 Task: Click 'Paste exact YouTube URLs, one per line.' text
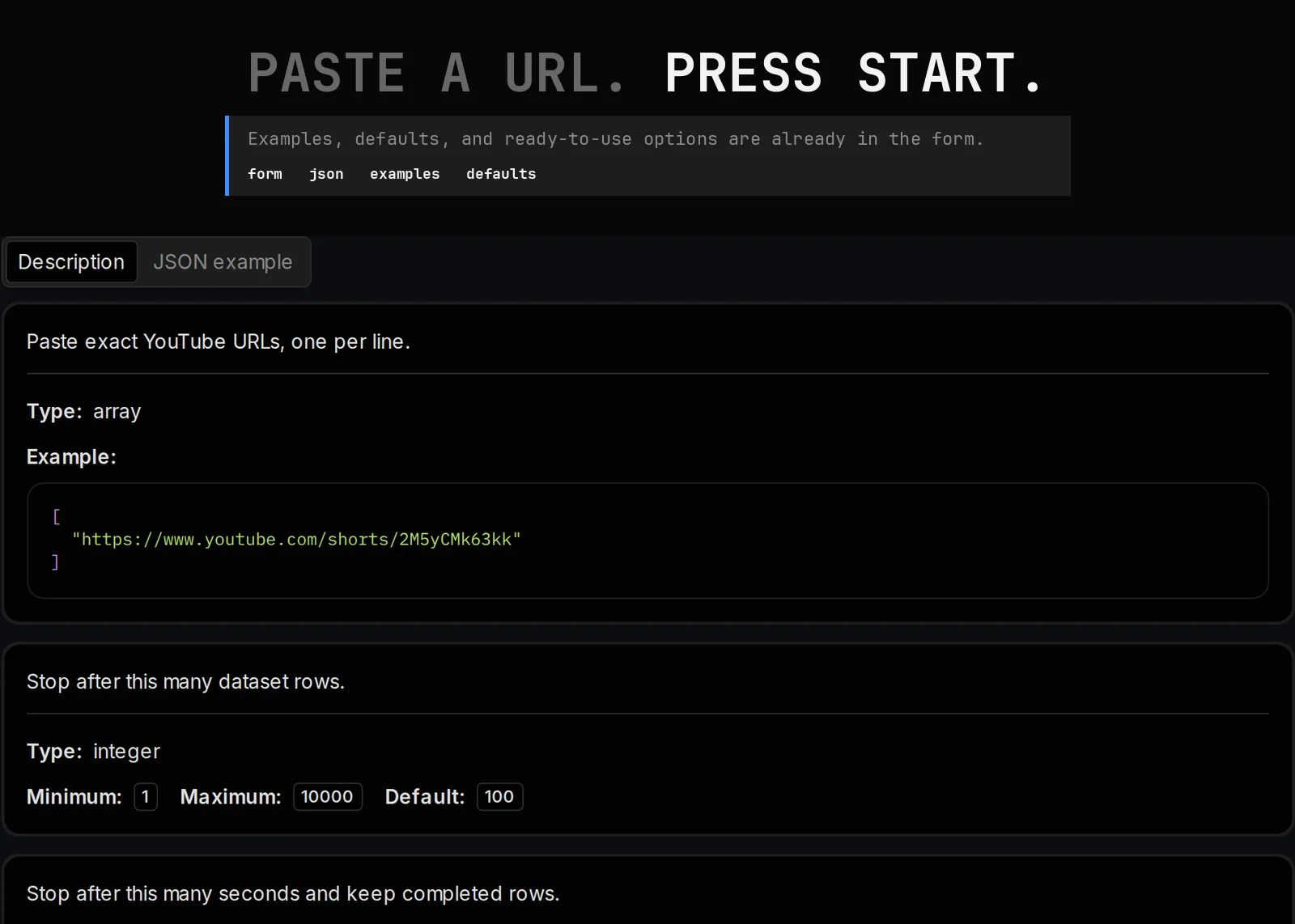(219, 342)
